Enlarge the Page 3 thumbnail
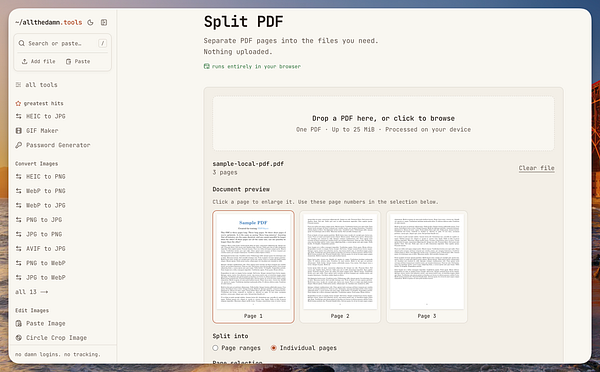This screenshot has width=600, height=372. [x=427, y=267]
